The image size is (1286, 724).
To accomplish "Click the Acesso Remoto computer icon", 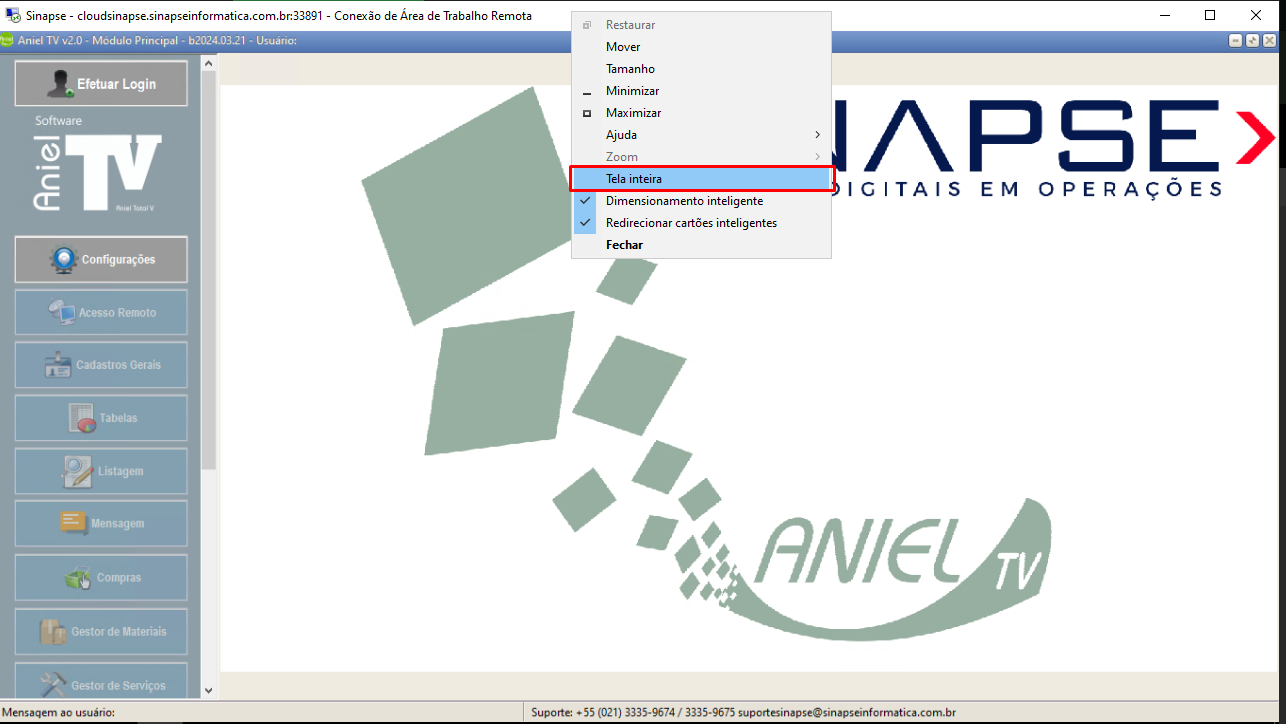I will pos(62,313).
